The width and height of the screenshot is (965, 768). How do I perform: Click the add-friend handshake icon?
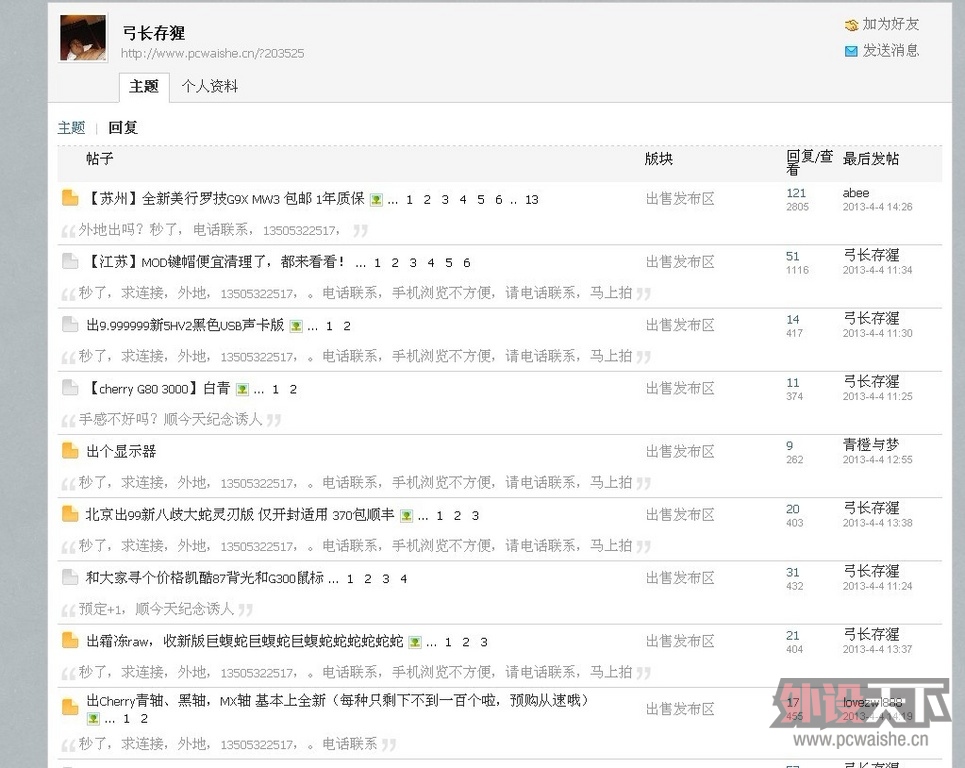tap(851, 25)
